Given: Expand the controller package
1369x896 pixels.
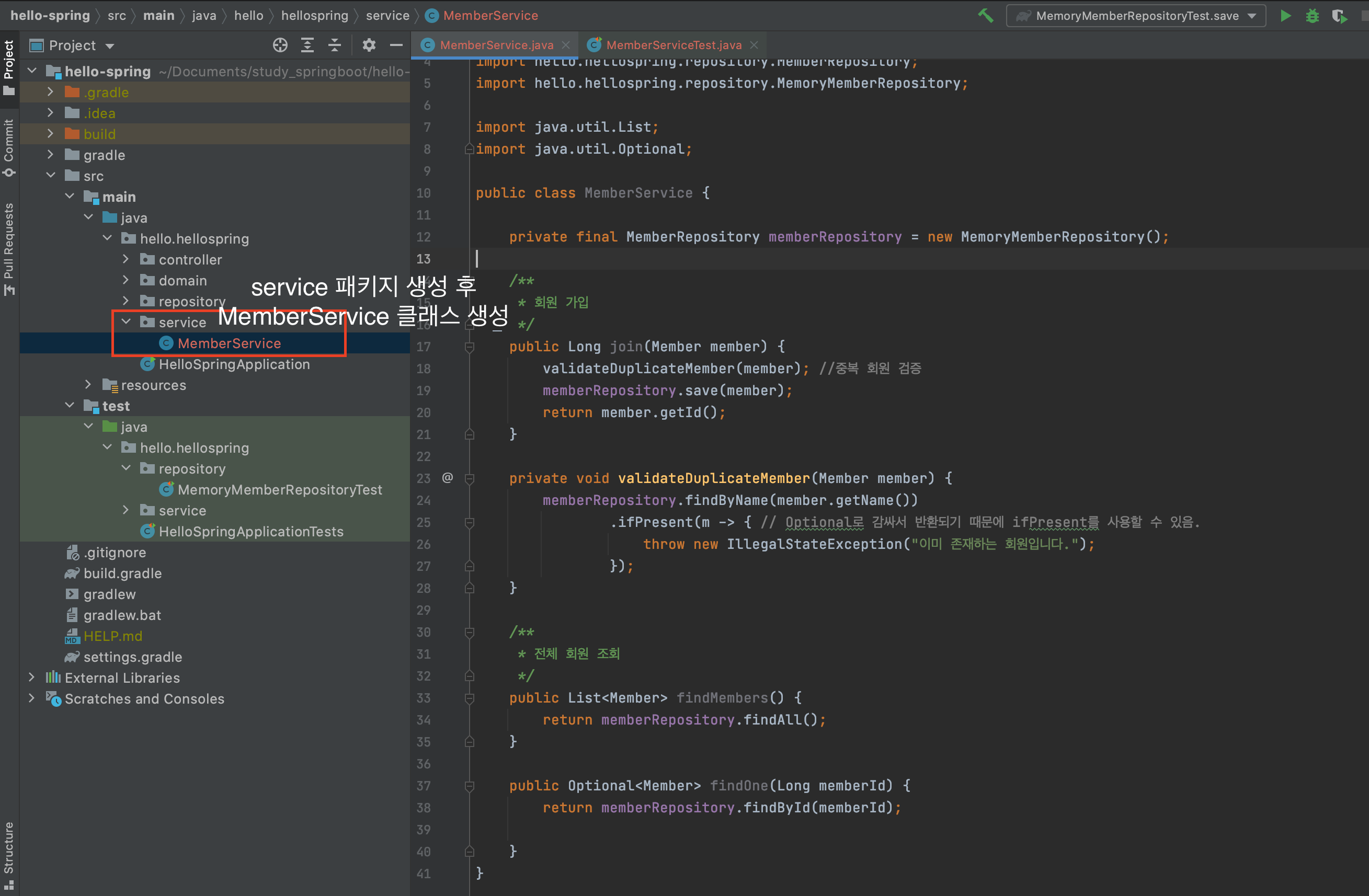Looking at the screenshot, I should coord(126,259).
